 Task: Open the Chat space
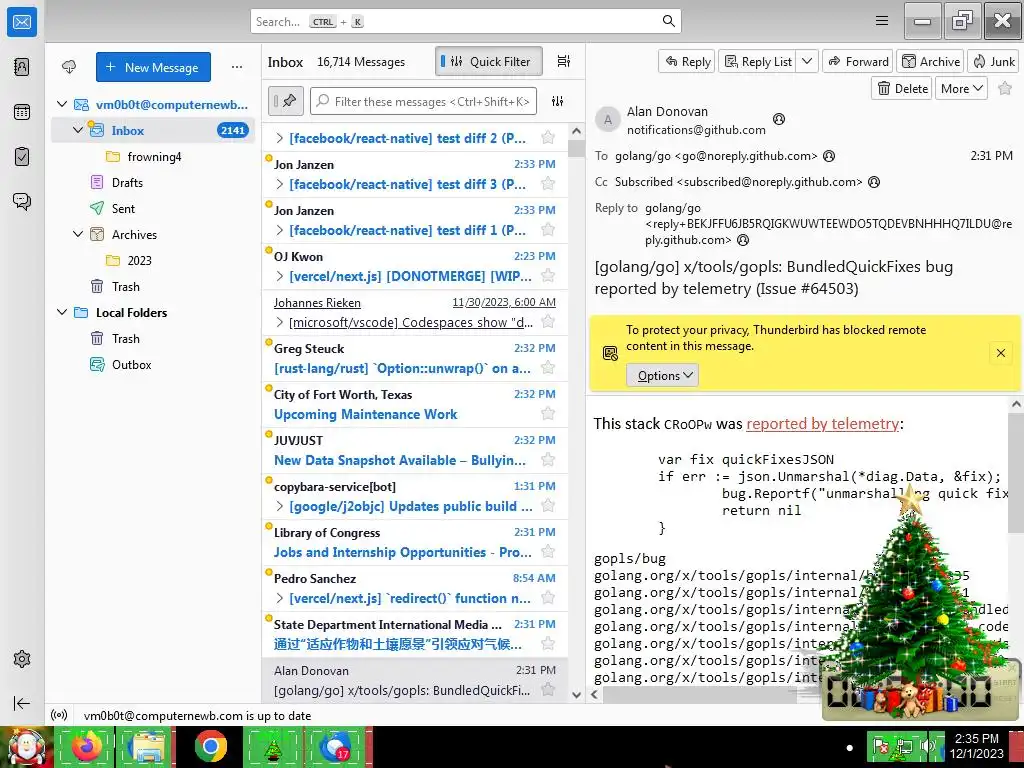[x=22, y=201]
